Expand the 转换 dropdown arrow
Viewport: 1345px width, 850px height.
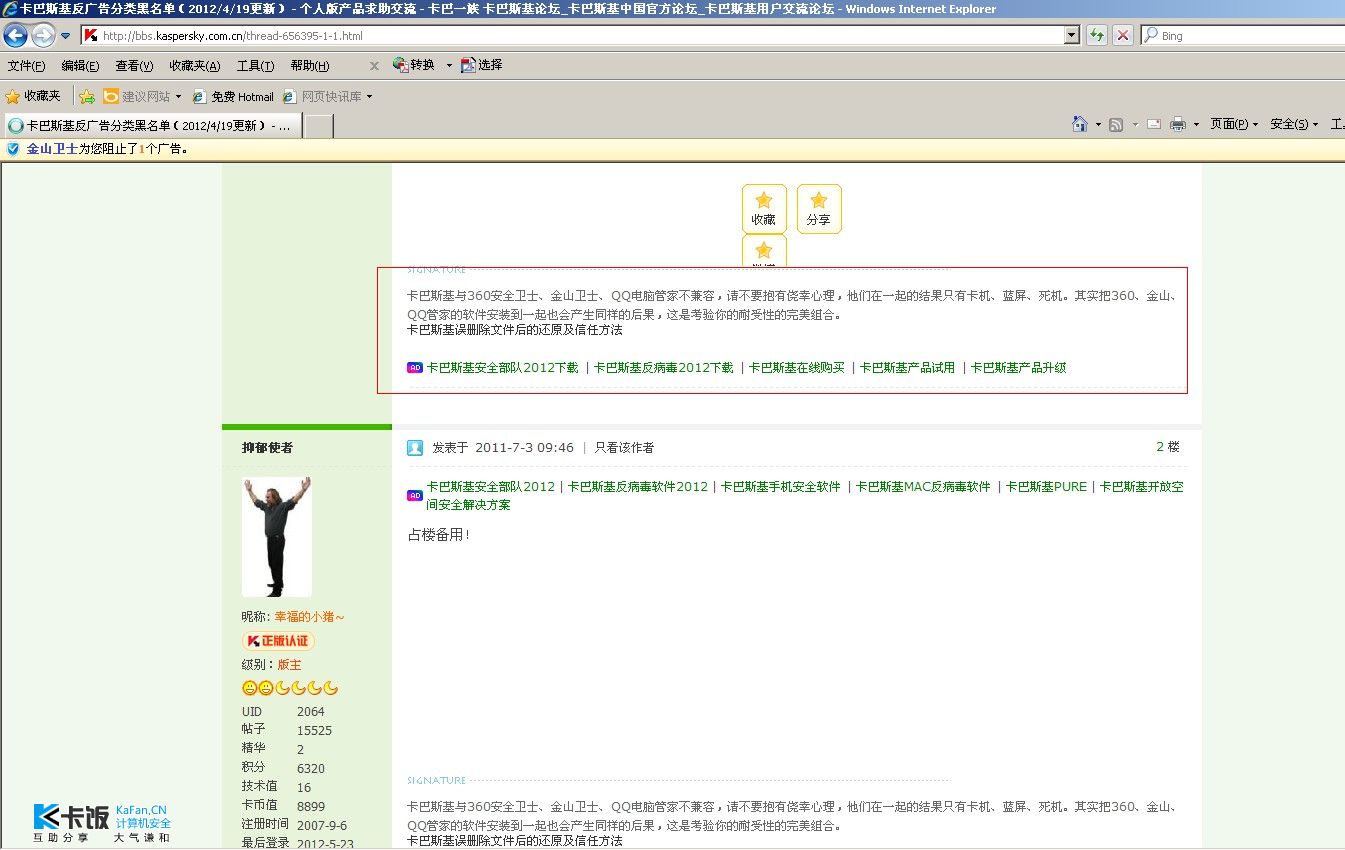[x=449, y=65]
